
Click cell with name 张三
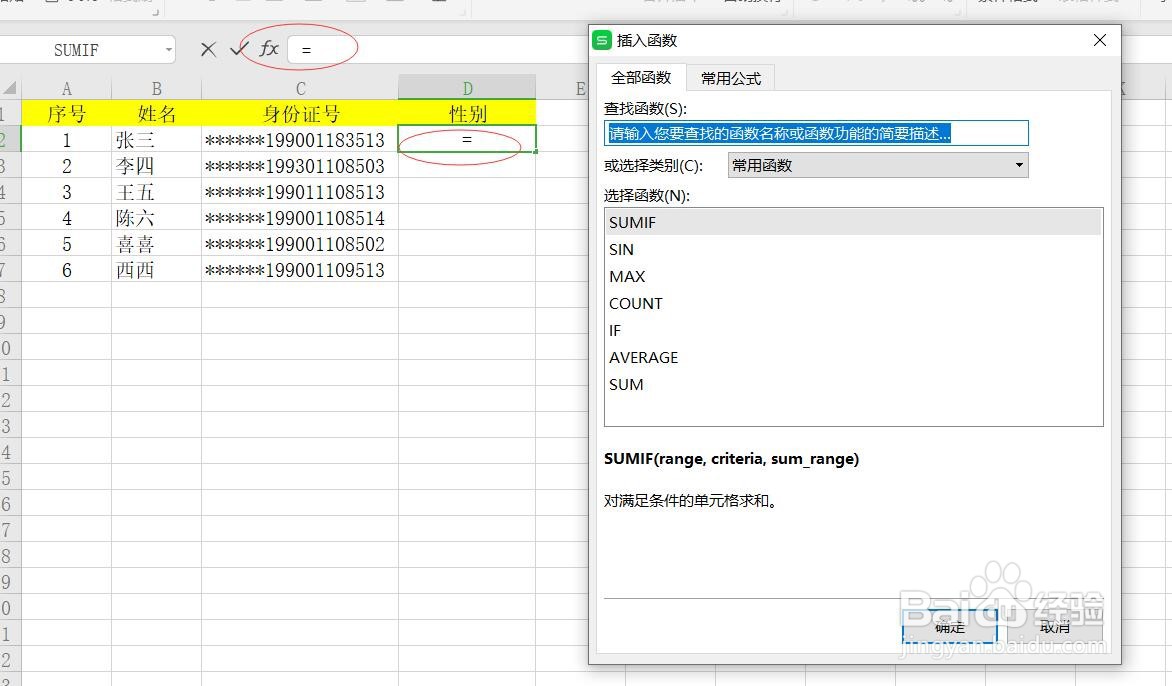[x=156, y=140]
